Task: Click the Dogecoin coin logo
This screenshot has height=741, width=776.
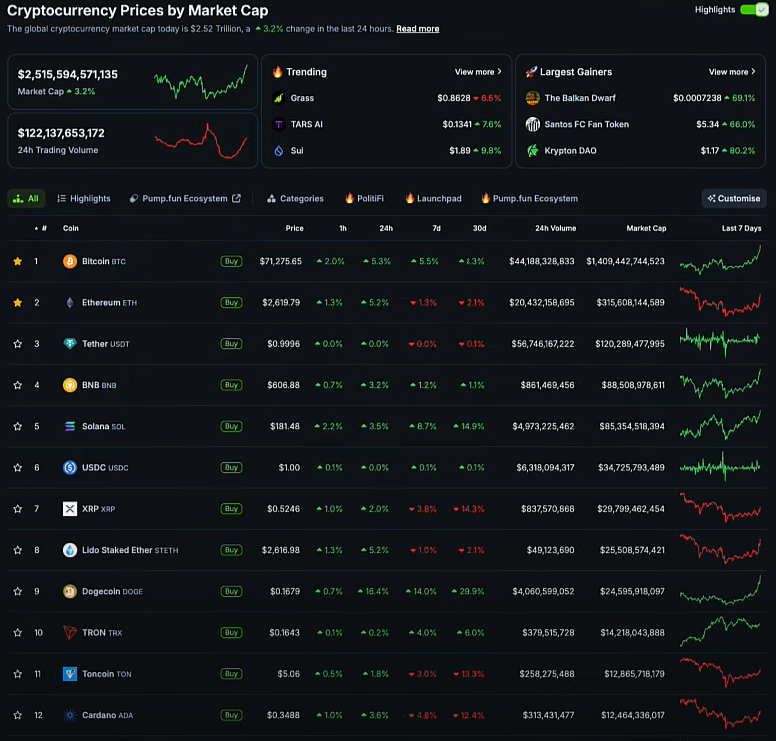Action: [70, 591]
